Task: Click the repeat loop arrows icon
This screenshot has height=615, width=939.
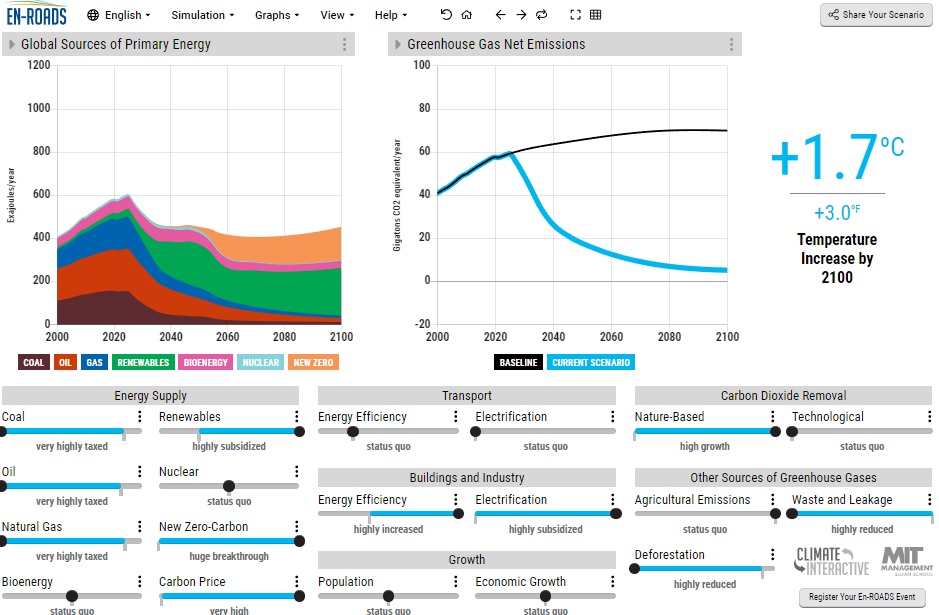Action: coord(542,15)
